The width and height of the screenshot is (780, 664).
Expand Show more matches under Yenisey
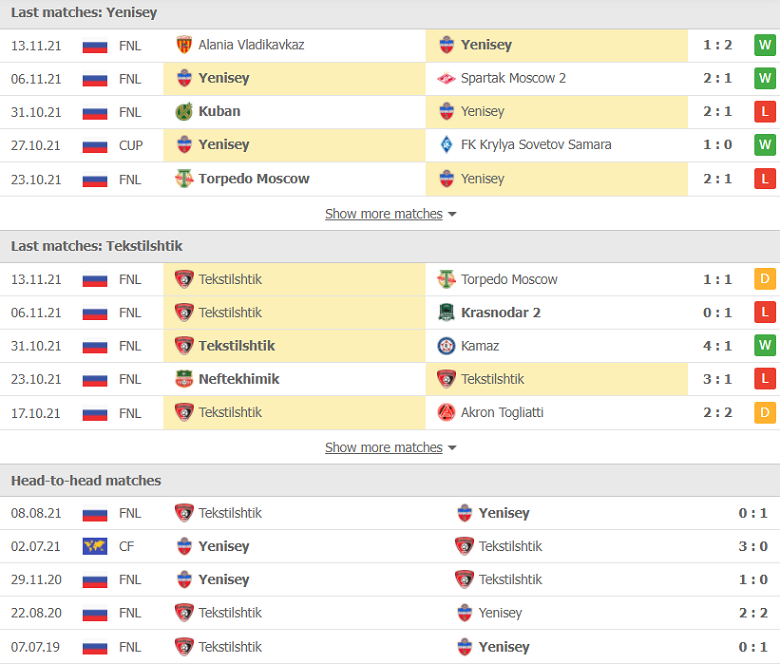click(x=384, y=214)
